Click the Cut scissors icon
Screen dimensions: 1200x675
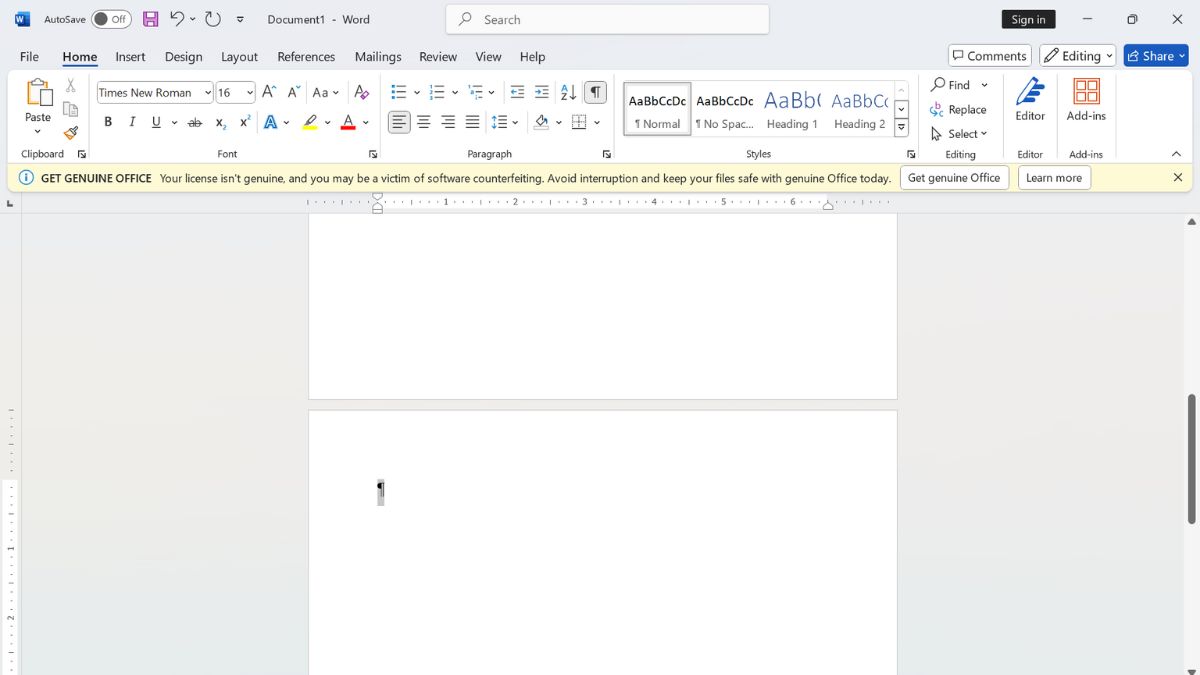(70, 86)
